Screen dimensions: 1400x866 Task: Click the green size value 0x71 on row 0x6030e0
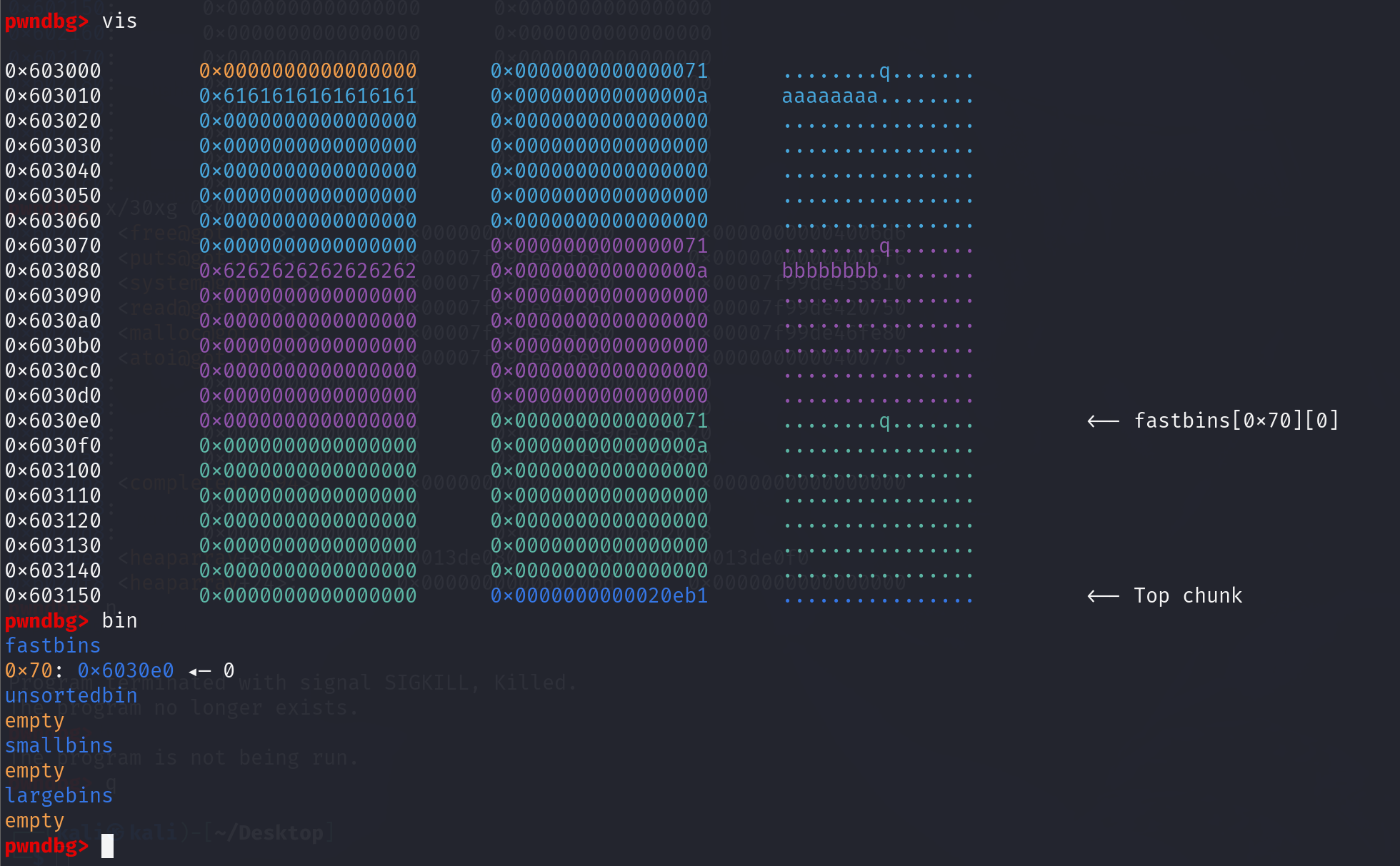[599, 421]
